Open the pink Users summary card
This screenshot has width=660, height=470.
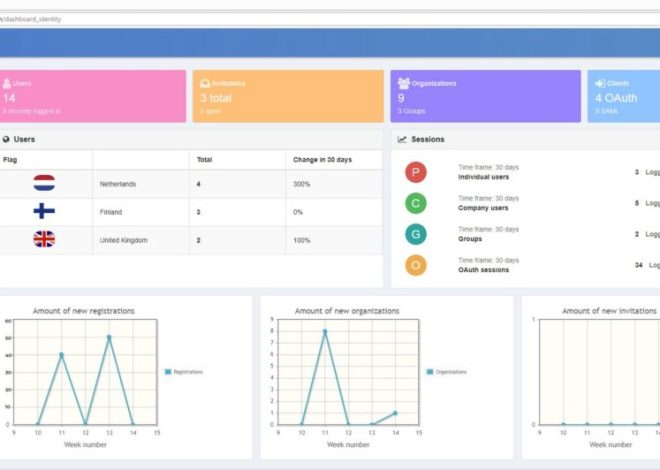(92, 96)
